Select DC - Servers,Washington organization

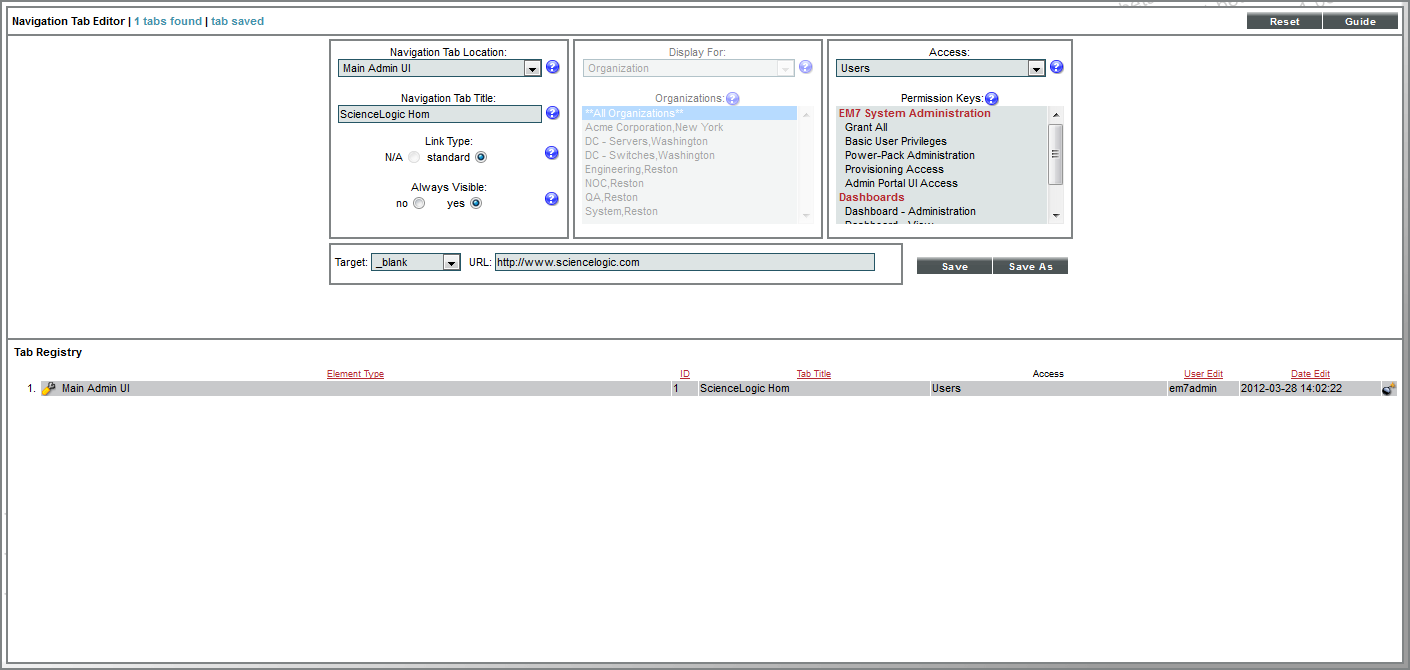pyautogui.click(x=646, y=141)
